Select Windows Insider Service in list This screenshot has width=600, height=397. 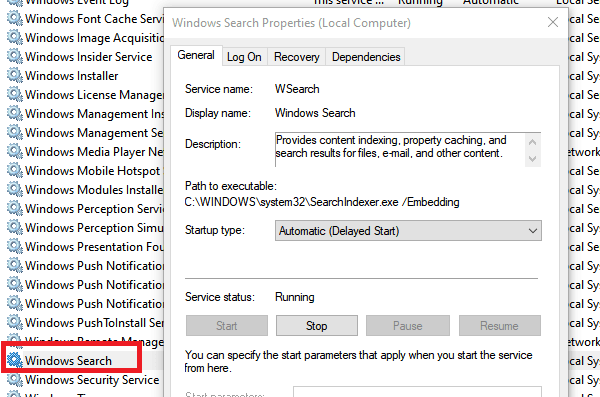(88, 57)
